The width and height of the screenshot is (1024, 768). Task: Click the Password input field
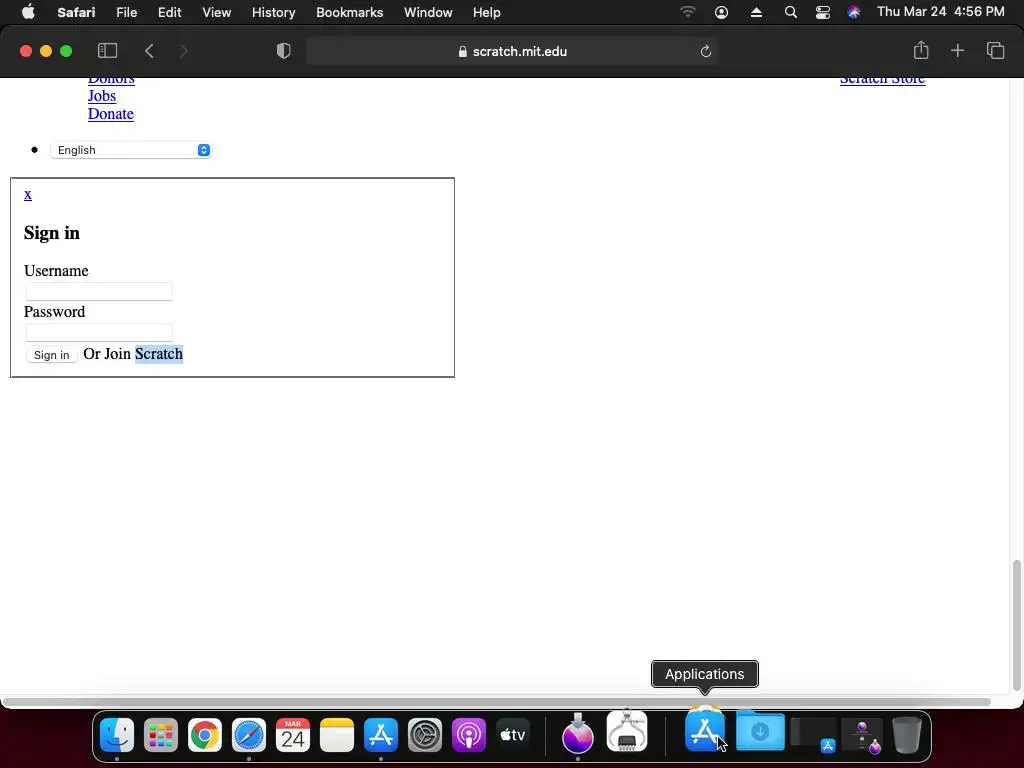tap(99, 332)
